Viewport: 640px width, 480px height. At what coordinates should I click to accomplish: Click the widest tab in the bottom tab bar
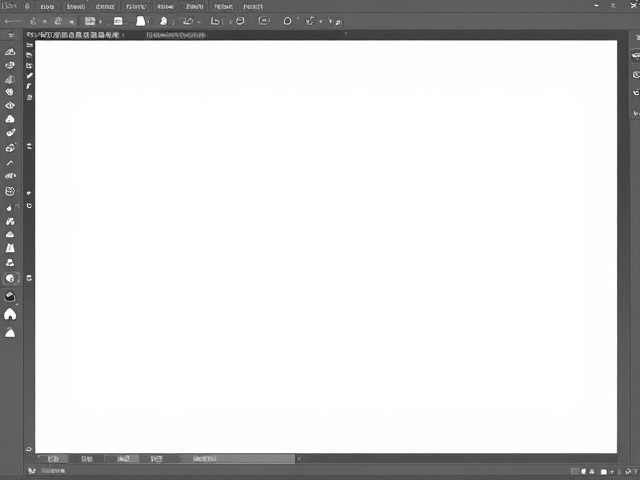pyautogui.click(x=238, y=459)
